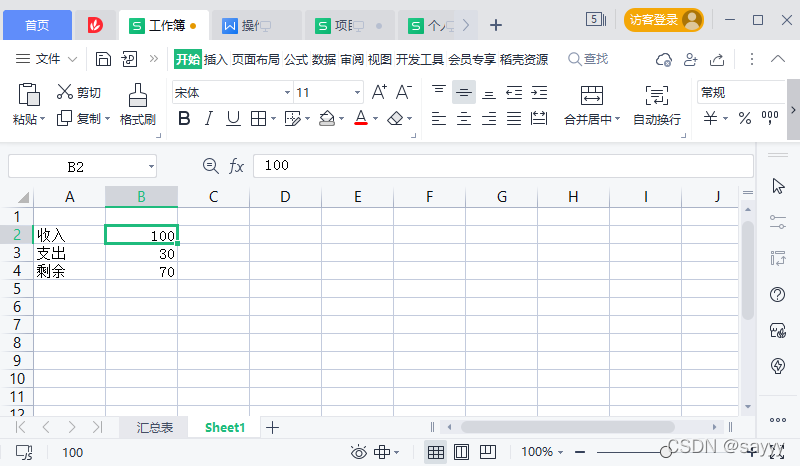Click the increase indent icon
Screen dimensions: 800x466
point(539,92)
